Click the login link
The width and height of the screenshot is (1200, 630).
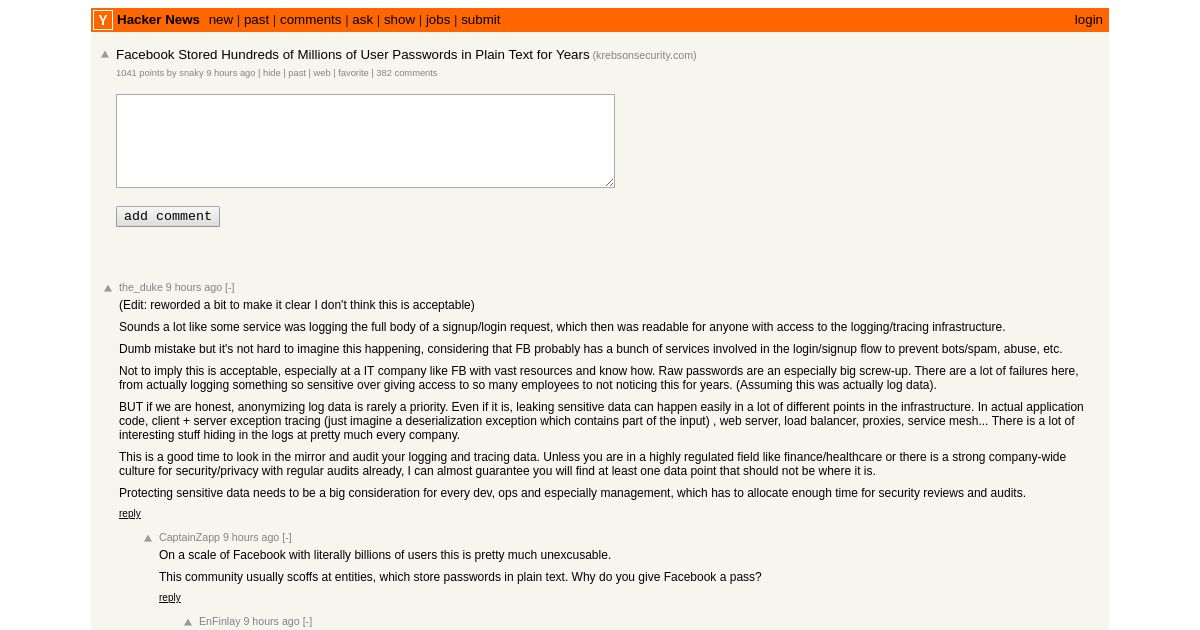1088,20
